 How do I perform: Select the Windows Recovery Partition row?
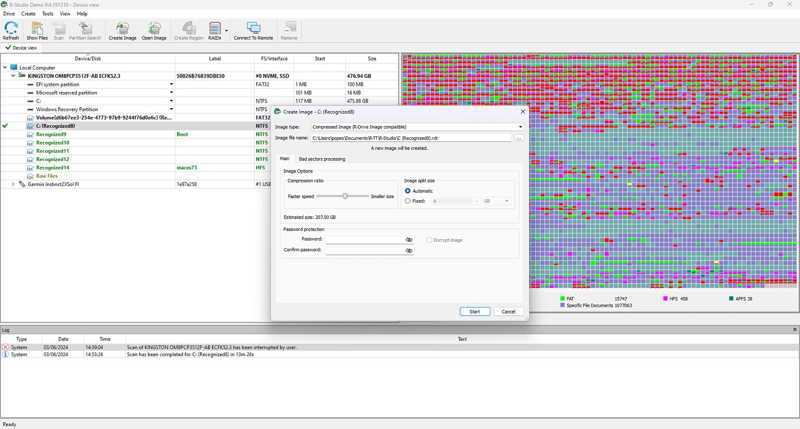pos(199,109)
